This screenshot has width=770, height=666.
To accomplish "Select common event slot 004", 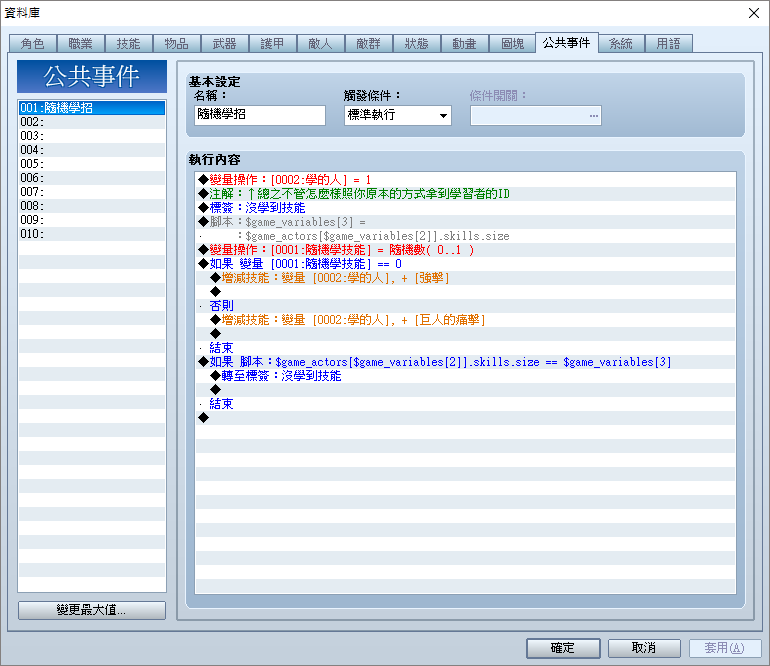I will click(92, 150).
